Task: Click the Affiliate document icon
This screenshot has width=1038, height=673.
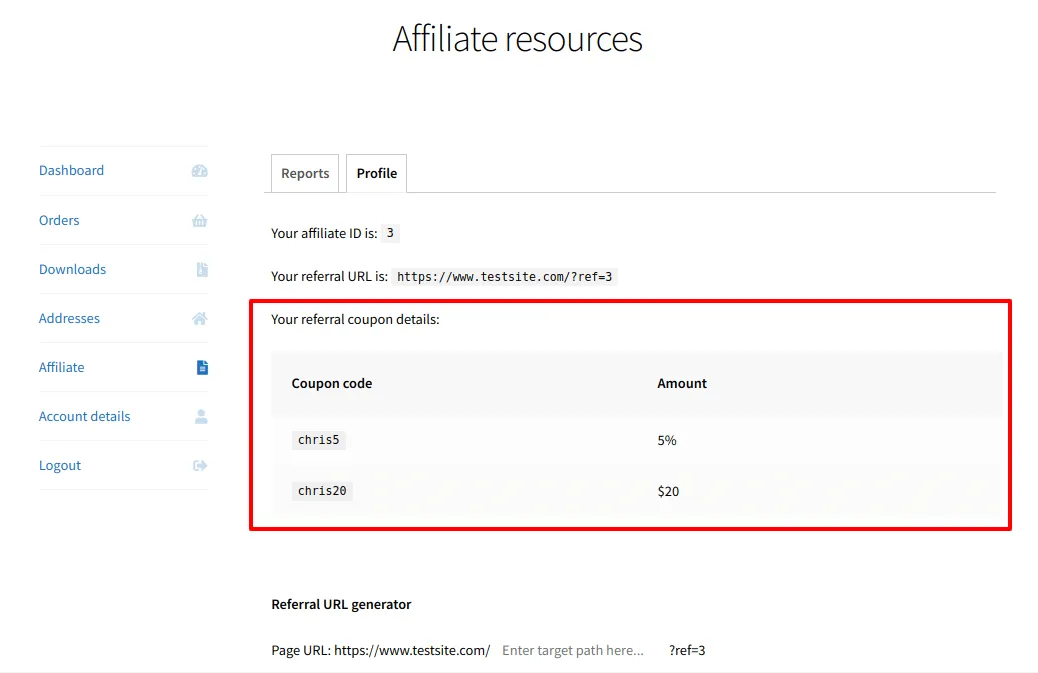Action: click(x=202, y=367)
